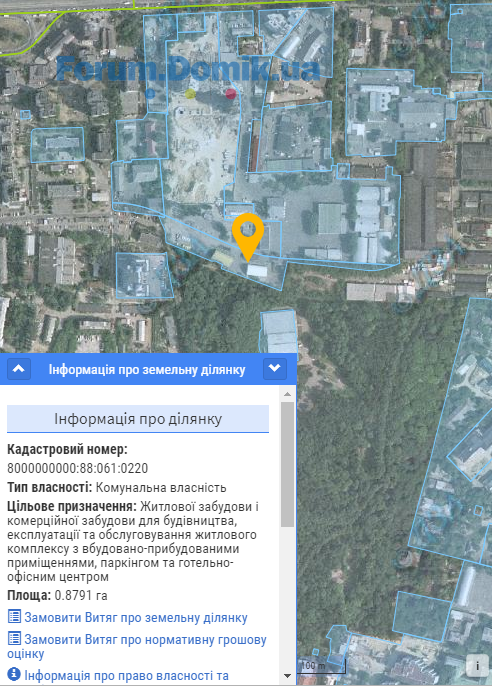
Task: Collapse panel with the up-chevron button
Action: click(19, 369)
